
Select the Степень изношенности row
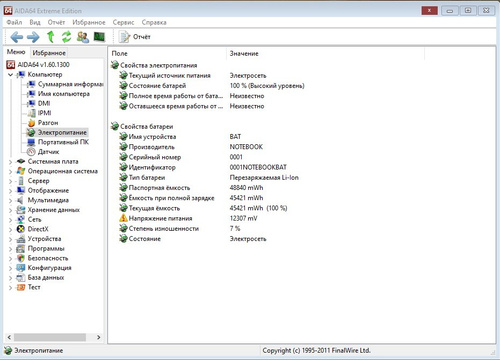180,228
